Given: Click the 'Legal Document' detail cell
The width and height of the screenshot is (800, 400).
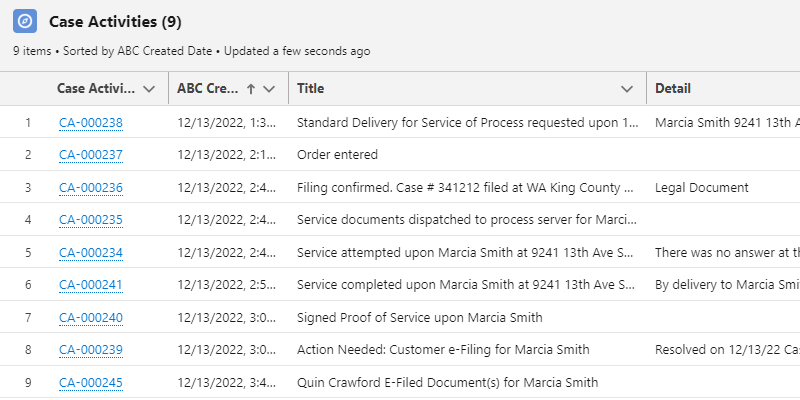Looking at the screenshot, I should click(701, 188).
